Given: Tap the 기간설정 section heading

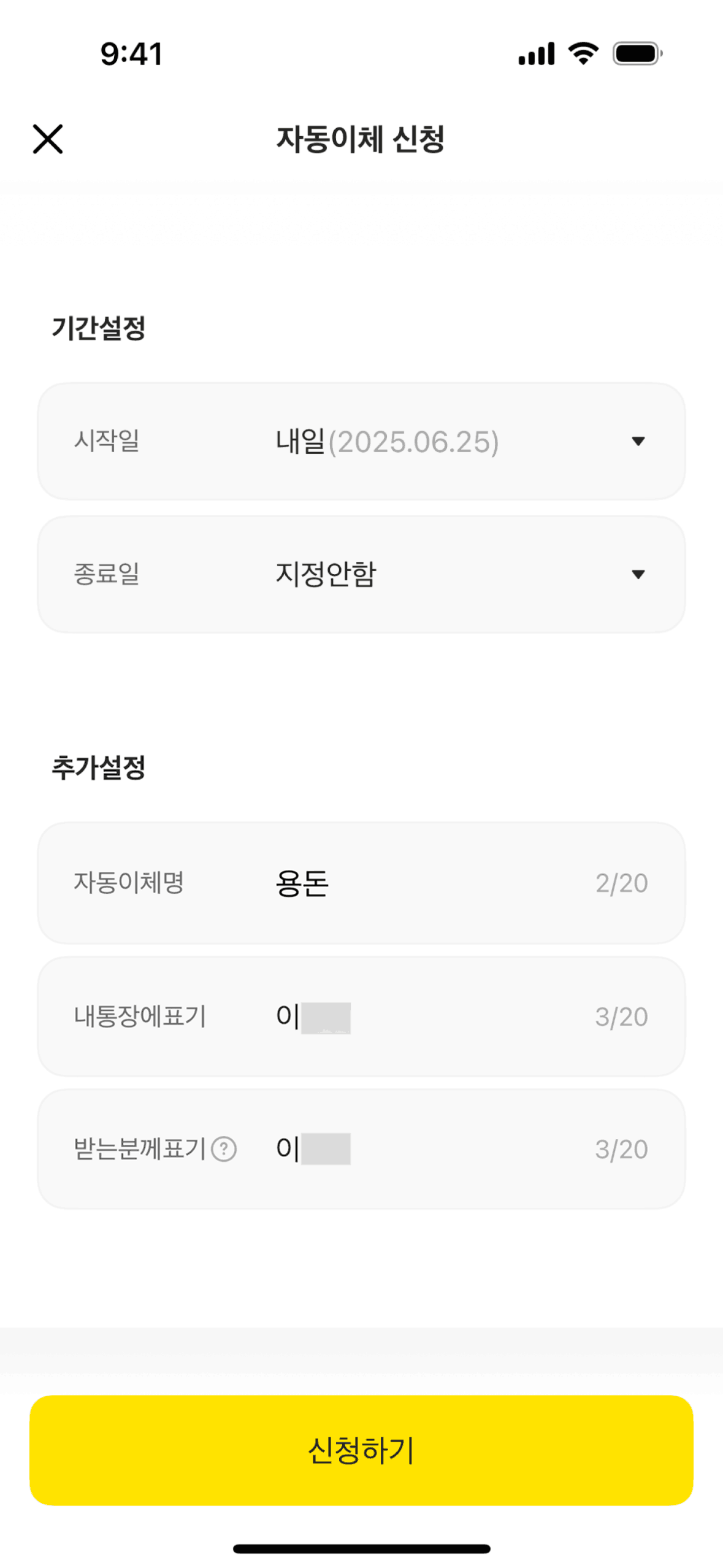Looking at the screenshot, I should [x=98, y=328].
